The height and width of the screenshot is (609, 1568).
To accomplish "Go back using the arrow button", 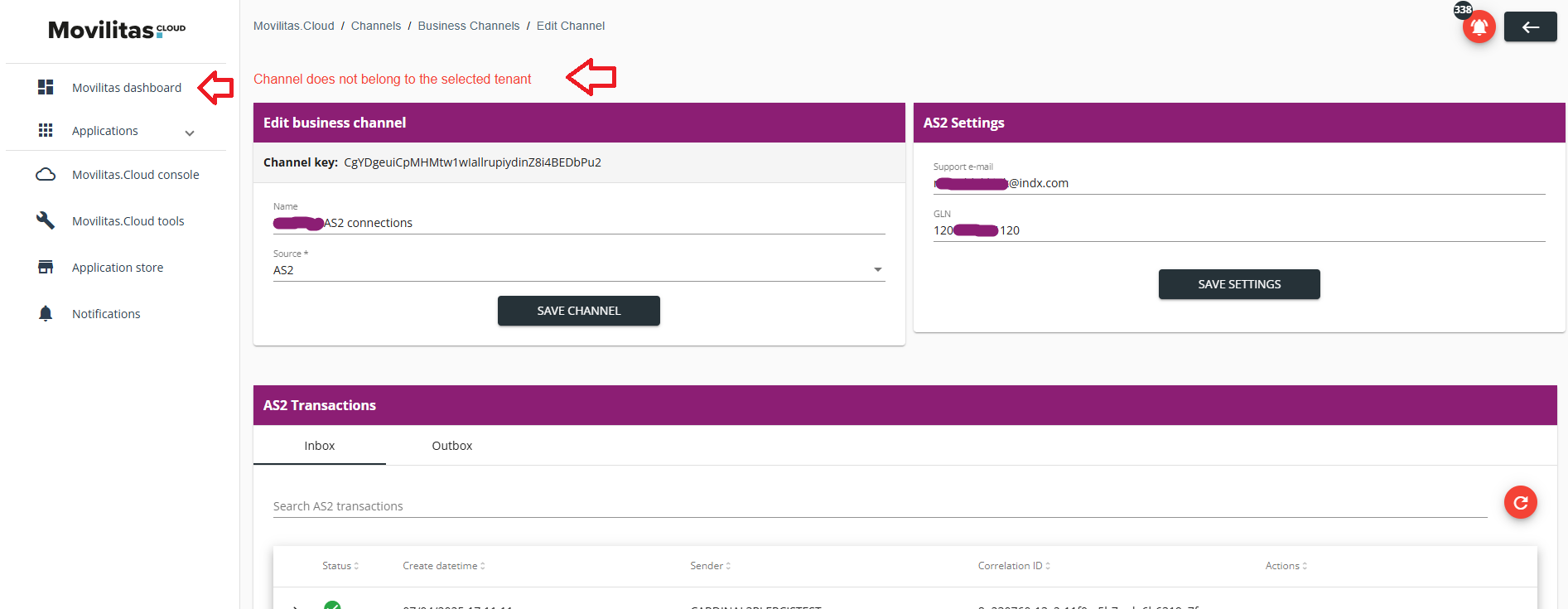I will (x=1530, y=27).
